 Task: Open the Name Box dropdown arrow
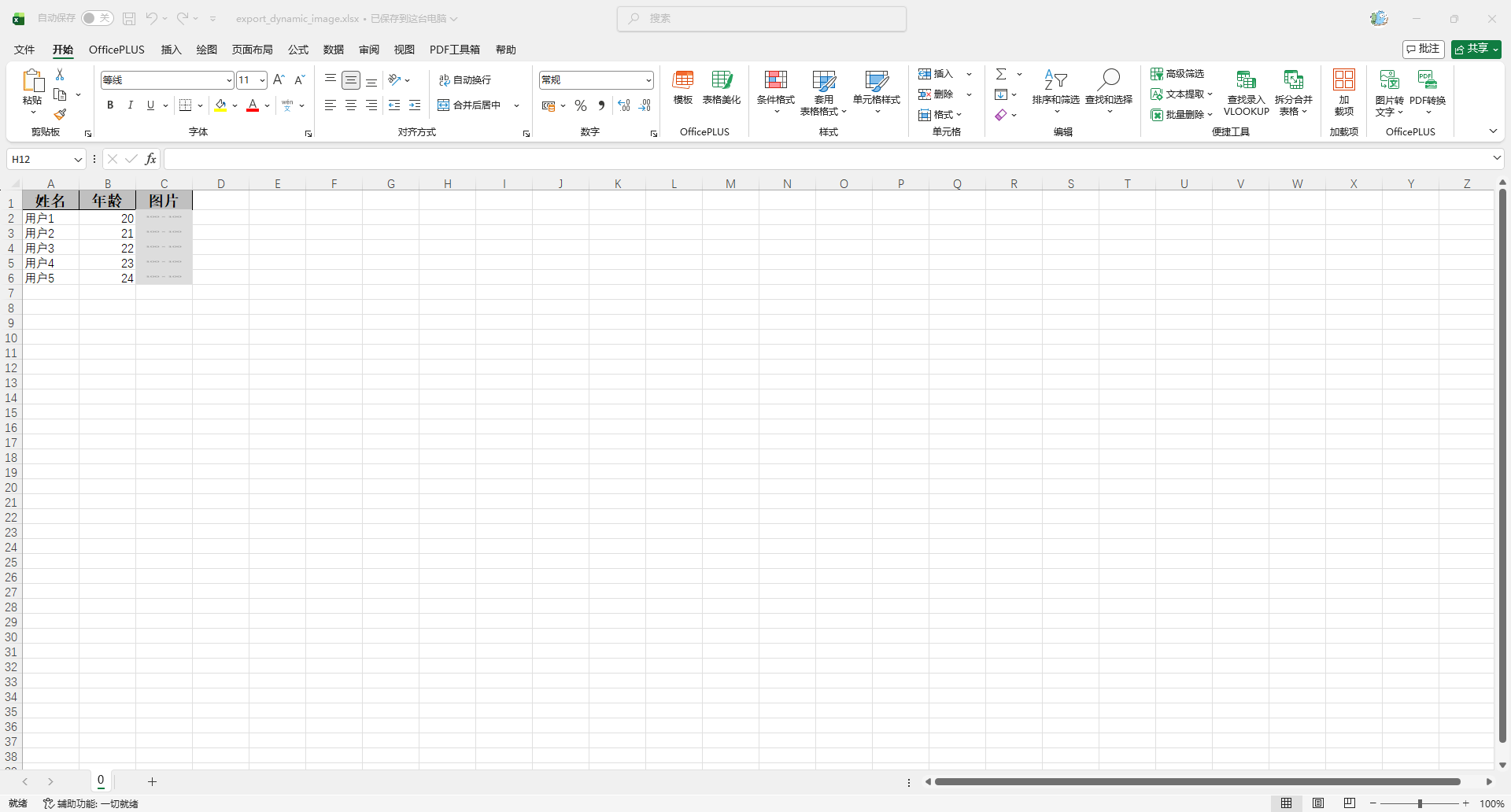pyautogui.click(x=78, y=160)
